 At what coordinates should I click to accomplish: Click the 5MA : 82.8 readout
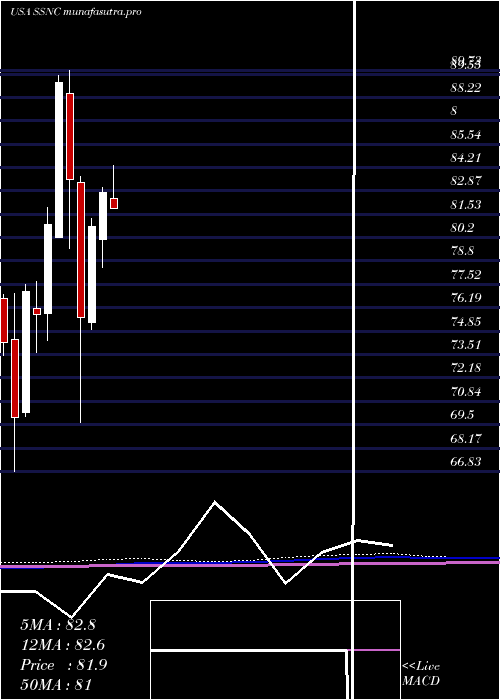[x=58, y=625]
